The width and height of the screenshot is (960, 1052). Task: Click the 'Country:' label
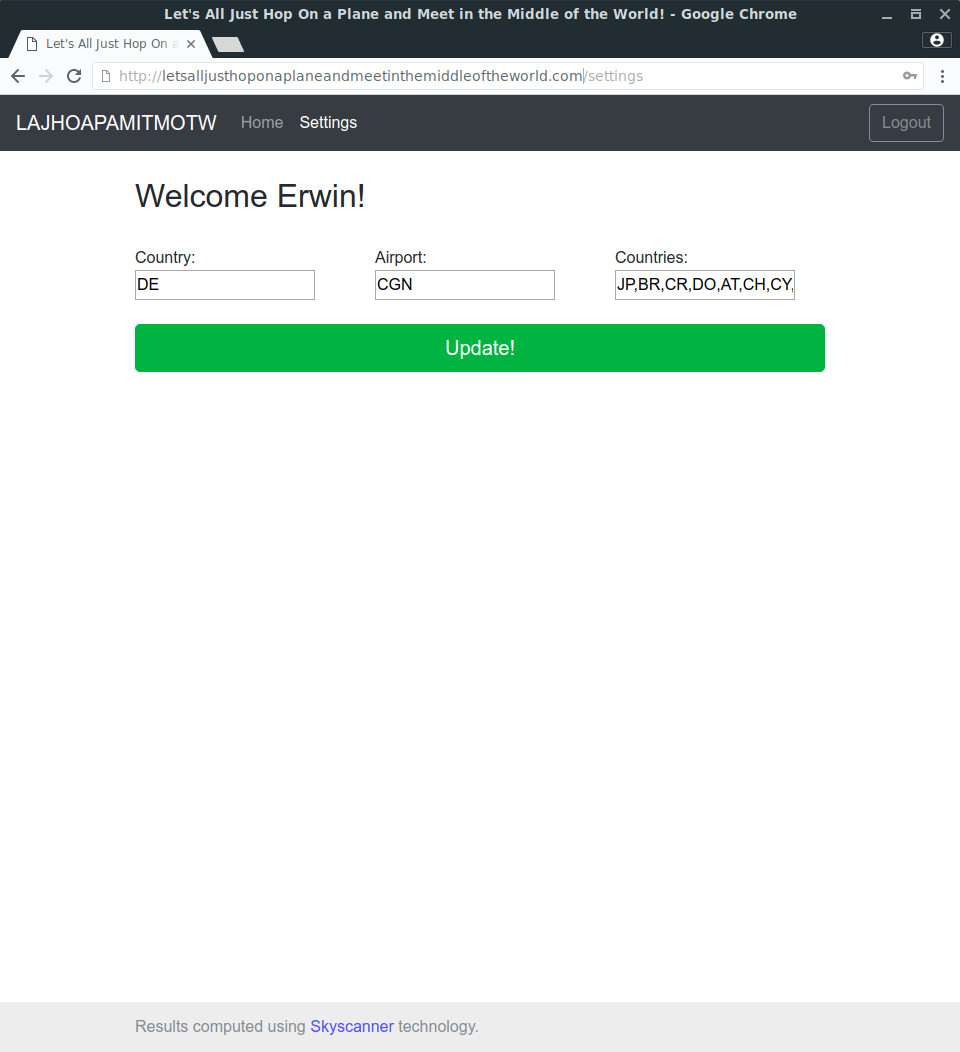165,258
